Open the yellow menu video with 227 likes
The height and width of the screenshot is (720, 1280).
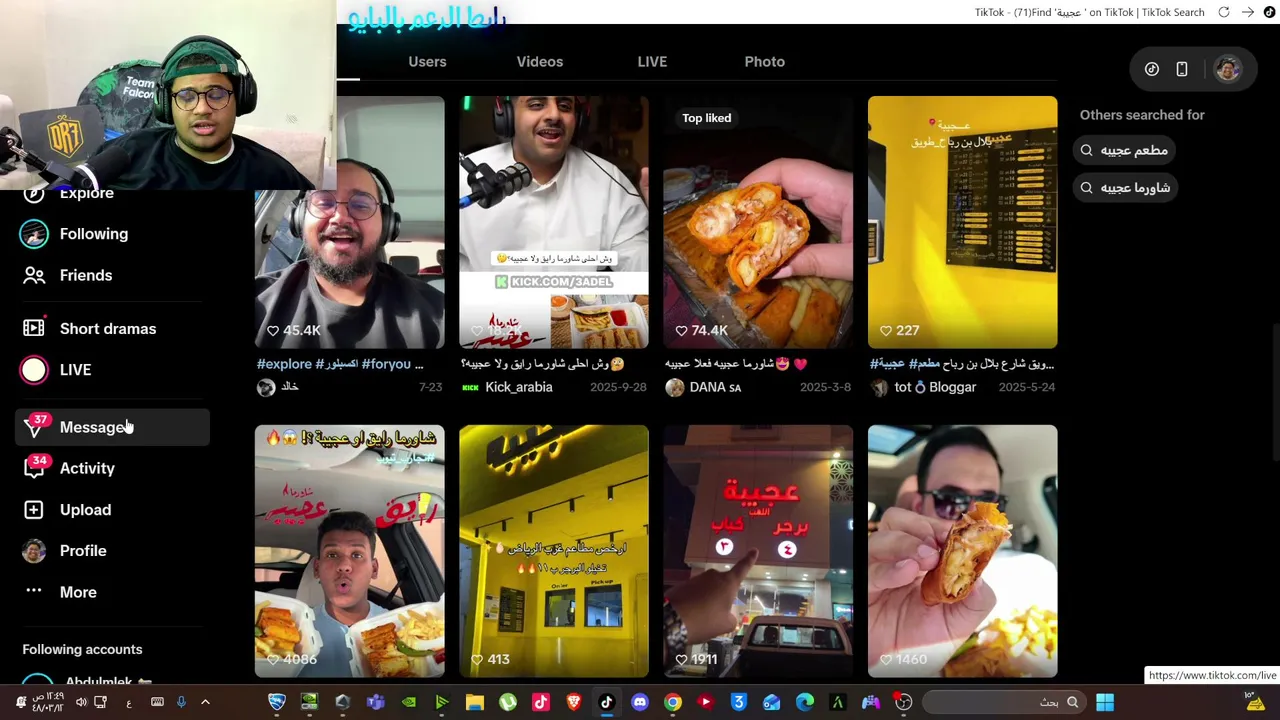tap(962, 222)
